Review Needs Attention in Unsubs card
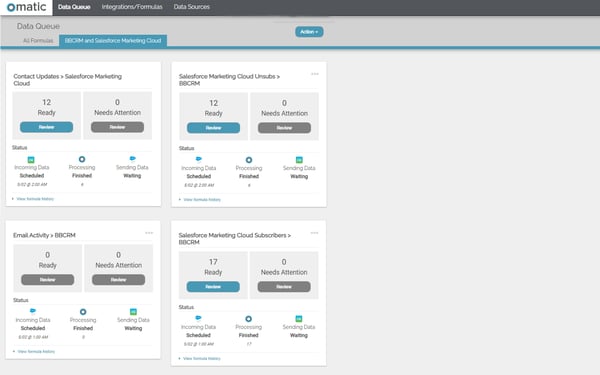 [x=284, y=128]
